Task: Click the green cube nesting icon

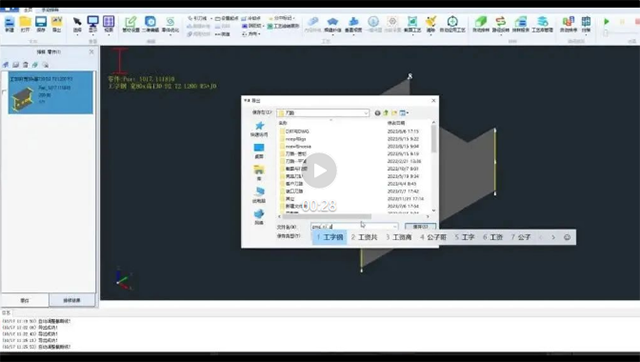Action: tap(481, 24)
